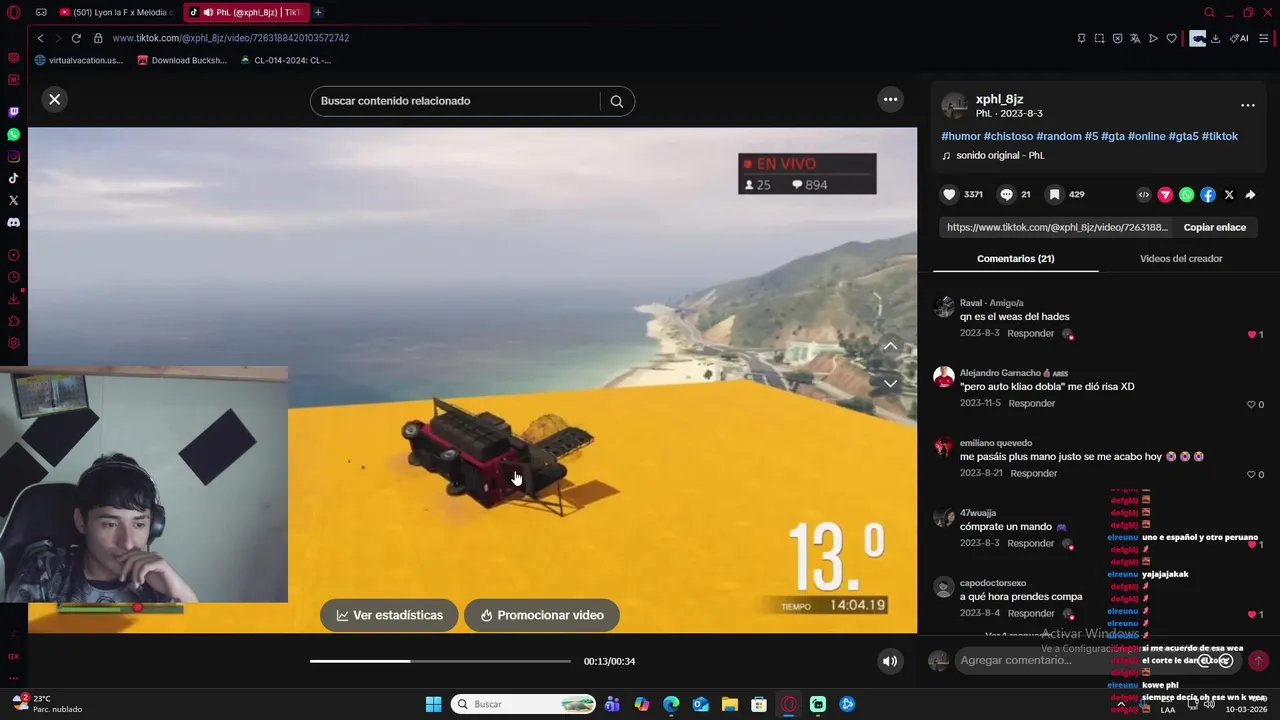Open WhatsApp in Opera sidebar

(x=14, y=134)
